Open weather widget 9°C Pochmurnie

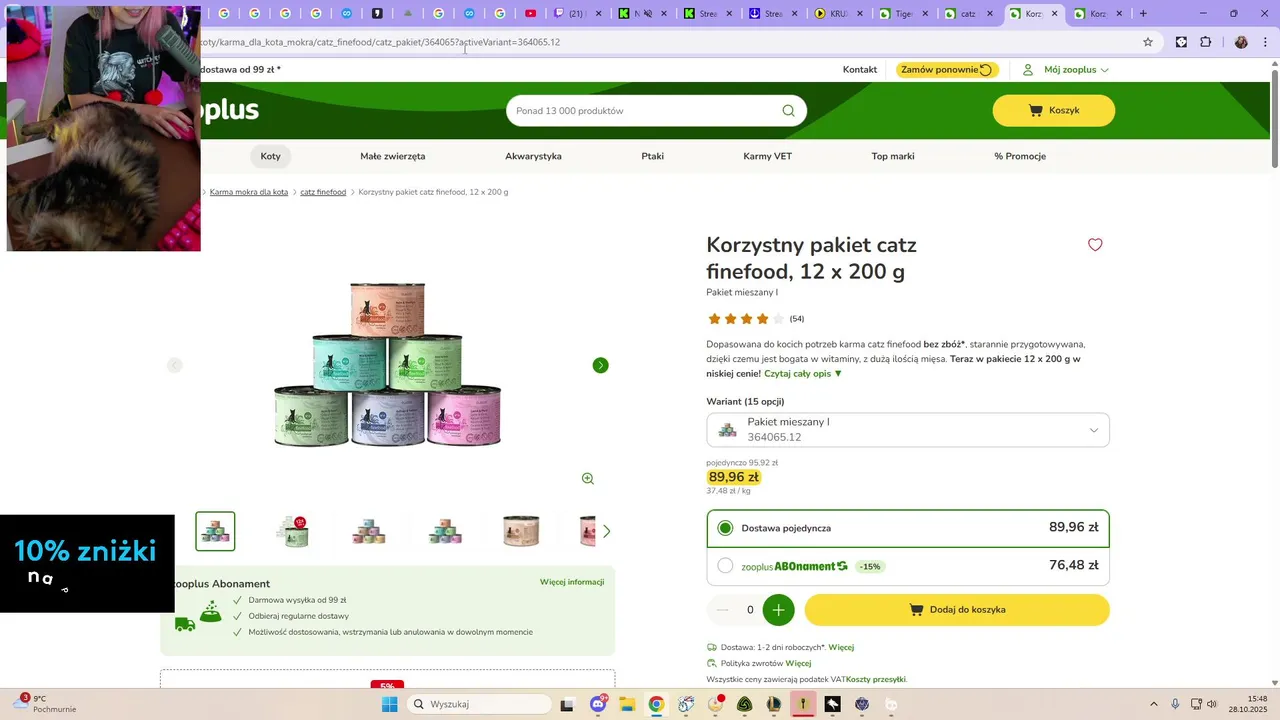click(44, 704)
